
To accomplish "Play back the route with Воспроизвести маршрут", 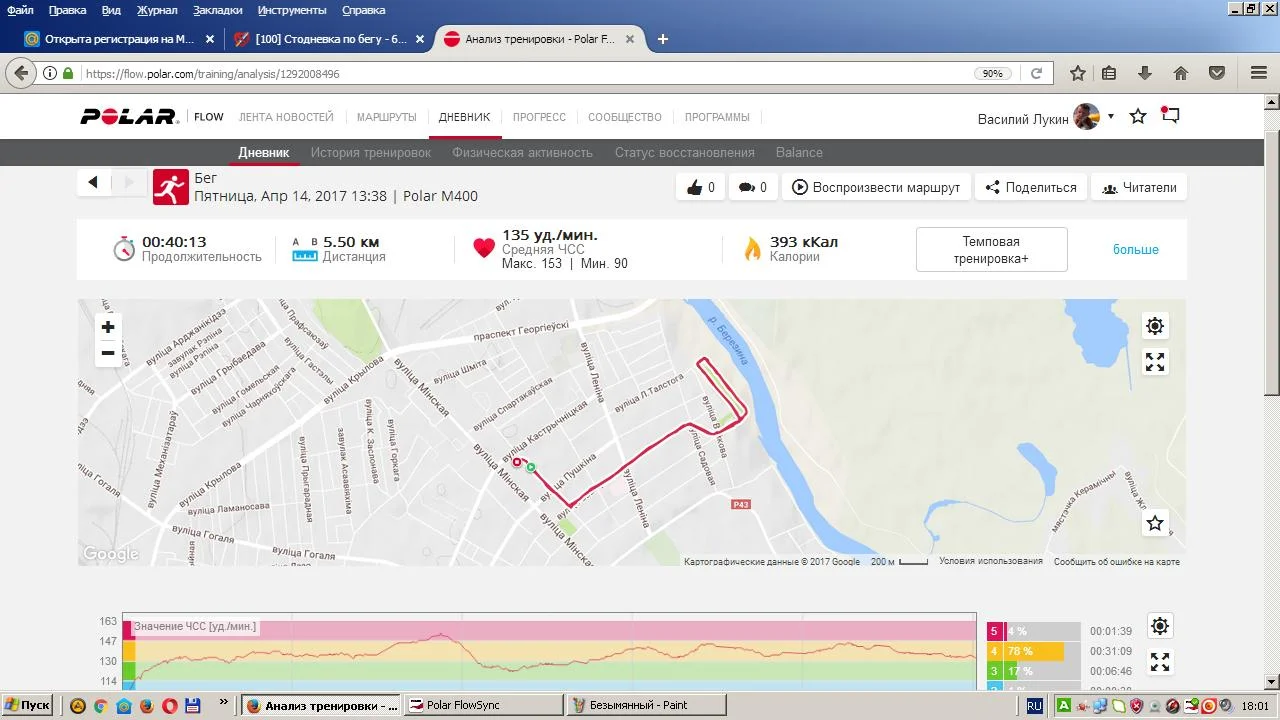I will point(876,187).
